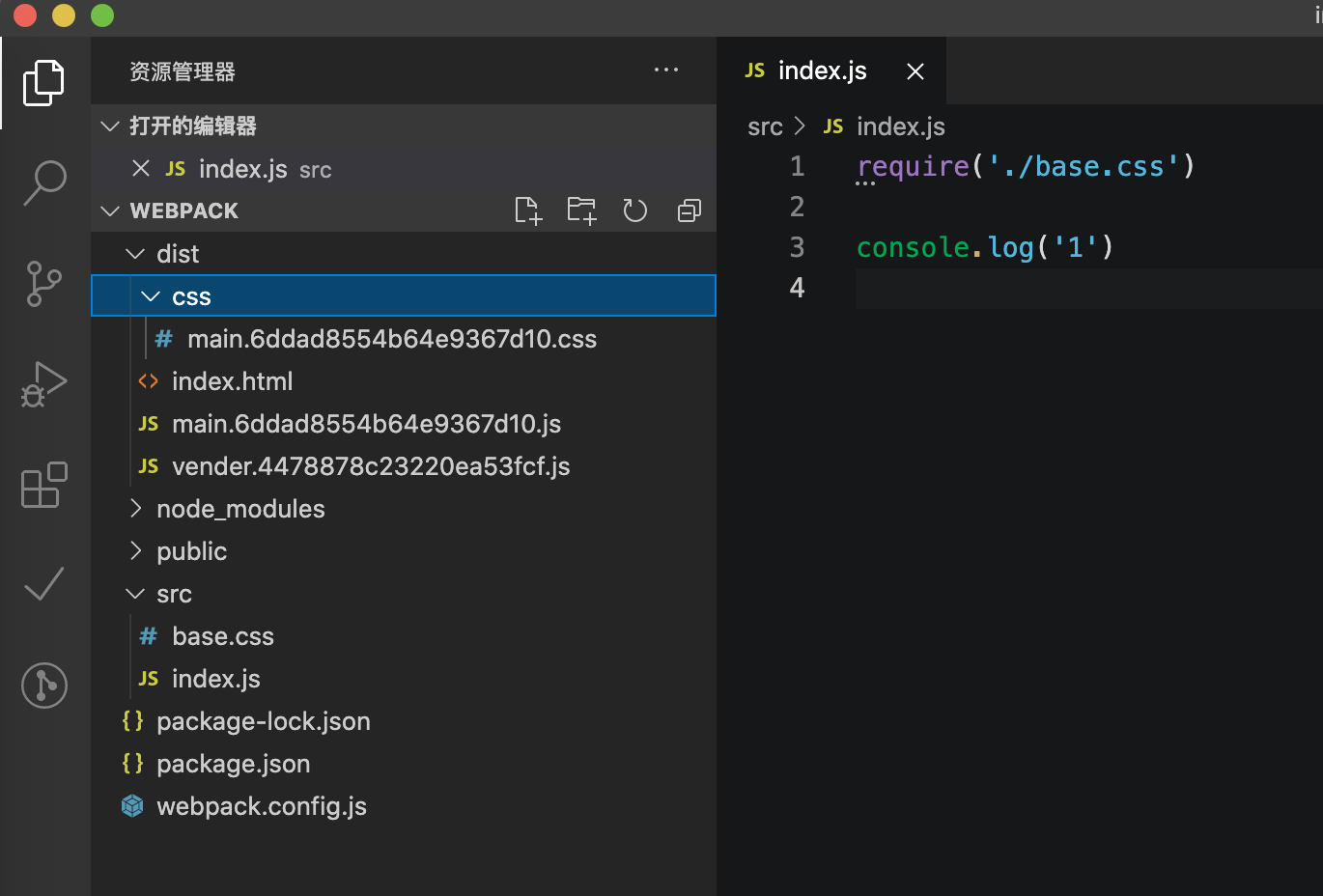Open index.html in dist folder
The height and width of the screenshot is (896, 1323).
(404, 381)
